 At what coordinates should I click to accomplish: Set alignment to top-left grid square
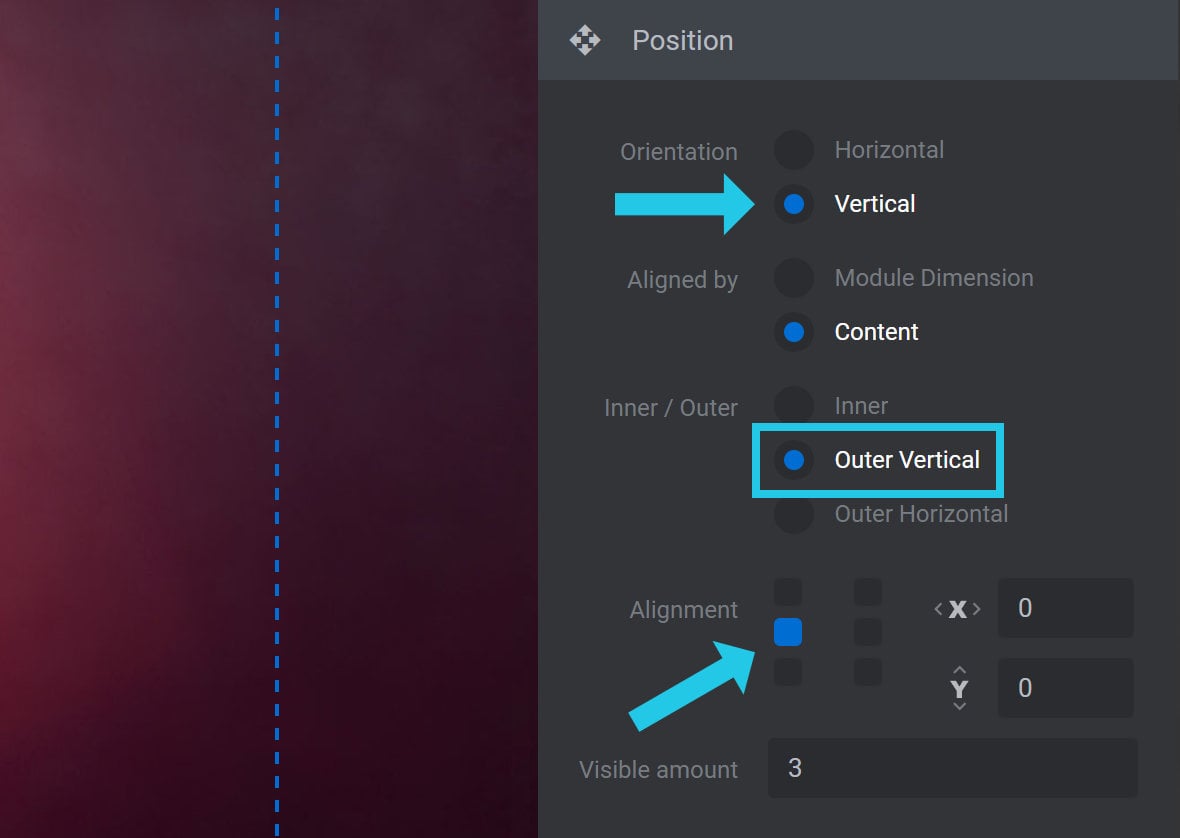[x=788, y=592]
